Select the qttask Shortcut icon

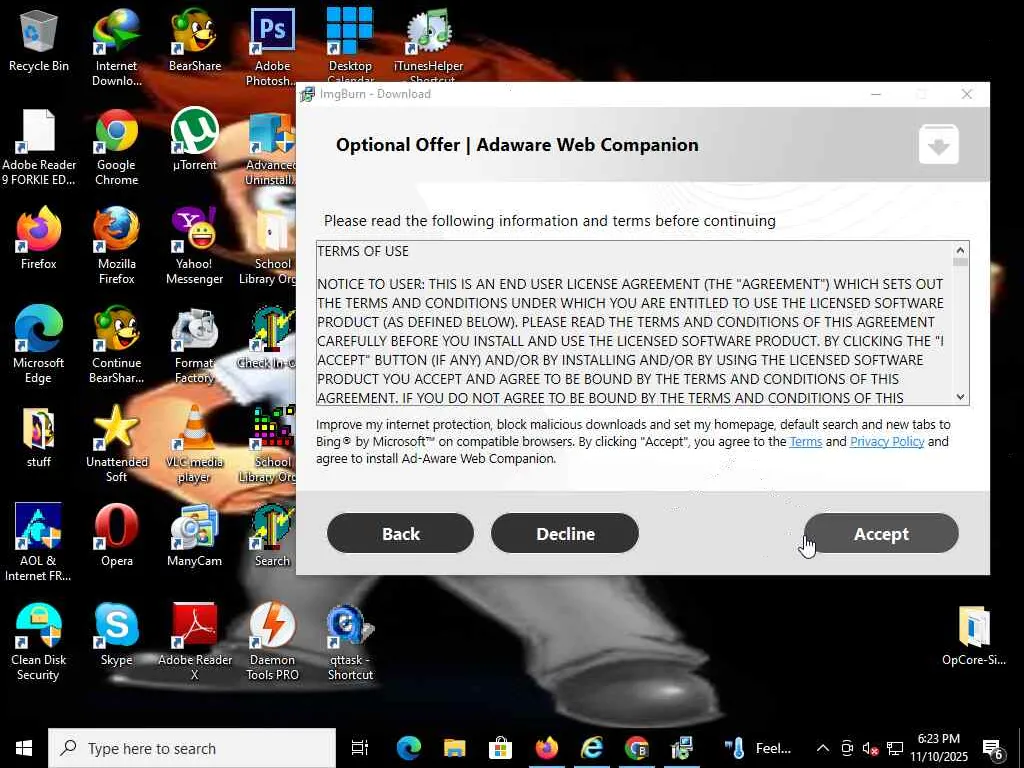click(x=350, y=641)
